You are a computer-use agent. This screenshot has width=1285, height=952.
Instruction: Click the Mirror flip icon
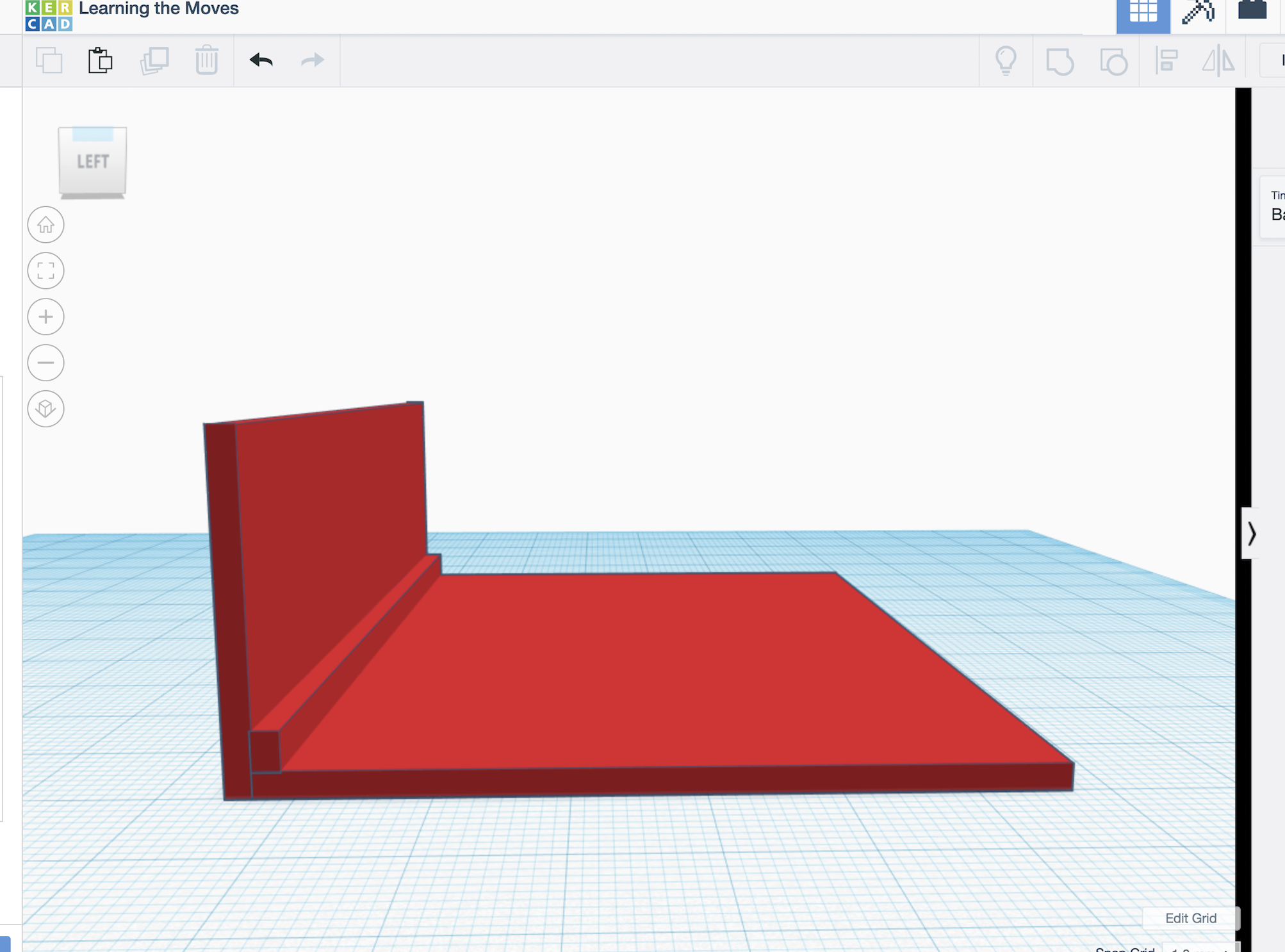click(1218, 62)
